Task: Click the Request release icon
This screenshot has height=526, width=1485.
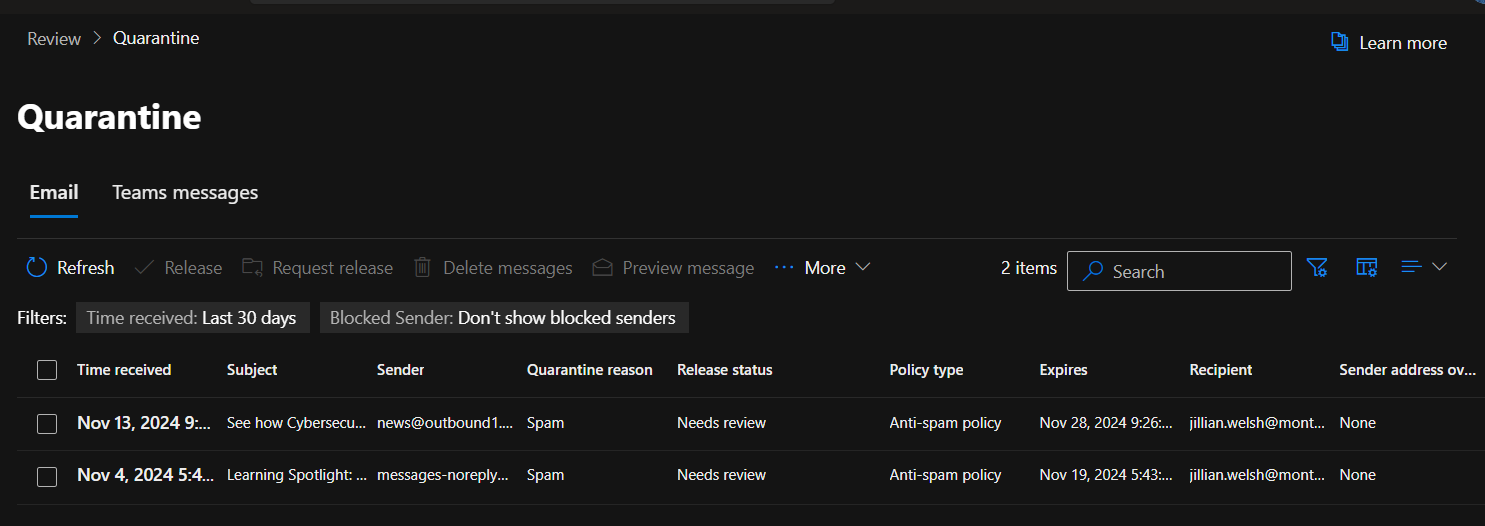Action: coord(252,268)
